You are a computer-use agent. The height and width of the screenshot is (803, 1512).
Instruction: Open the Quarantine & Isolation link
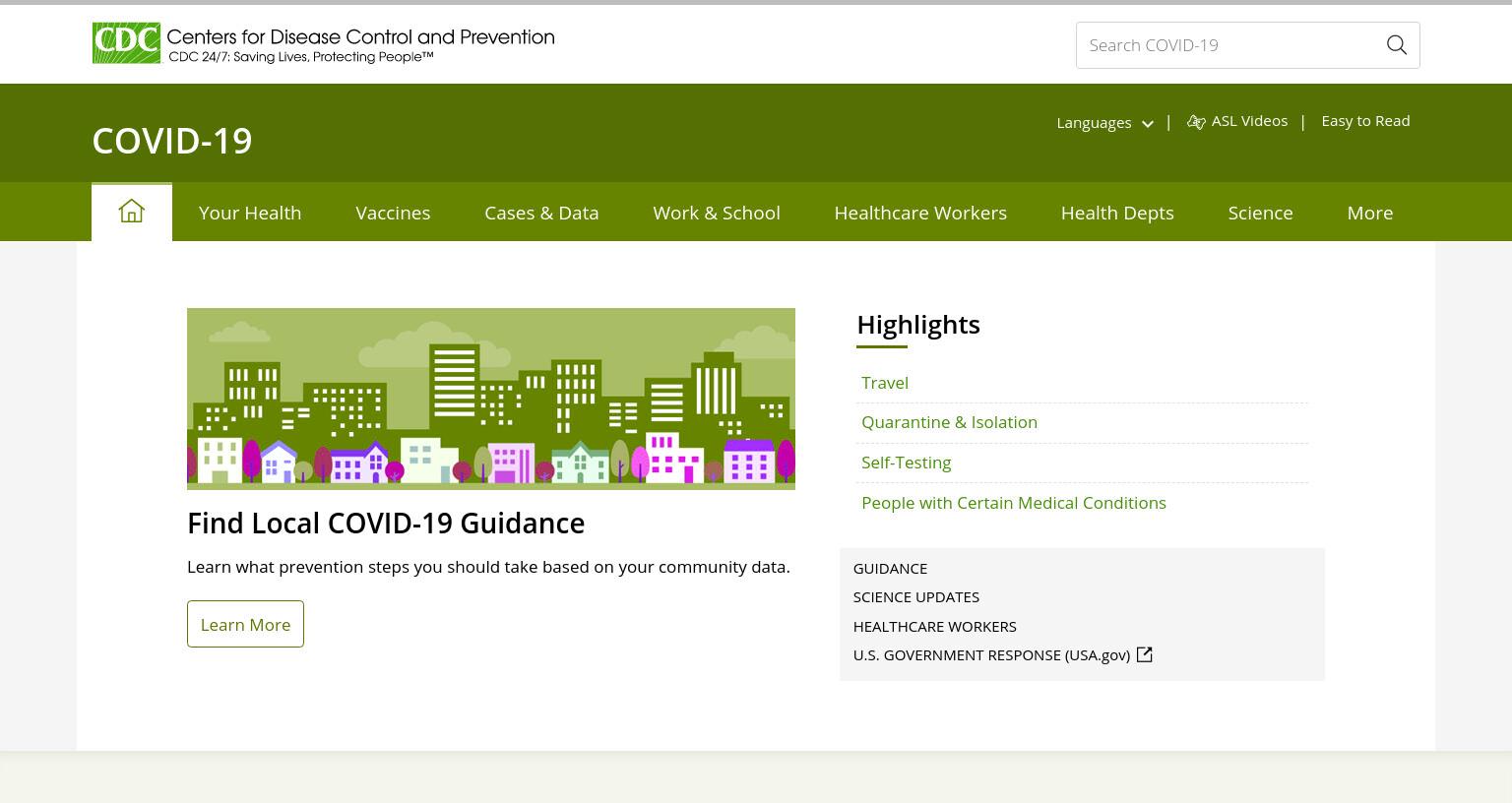coord(949,422)
